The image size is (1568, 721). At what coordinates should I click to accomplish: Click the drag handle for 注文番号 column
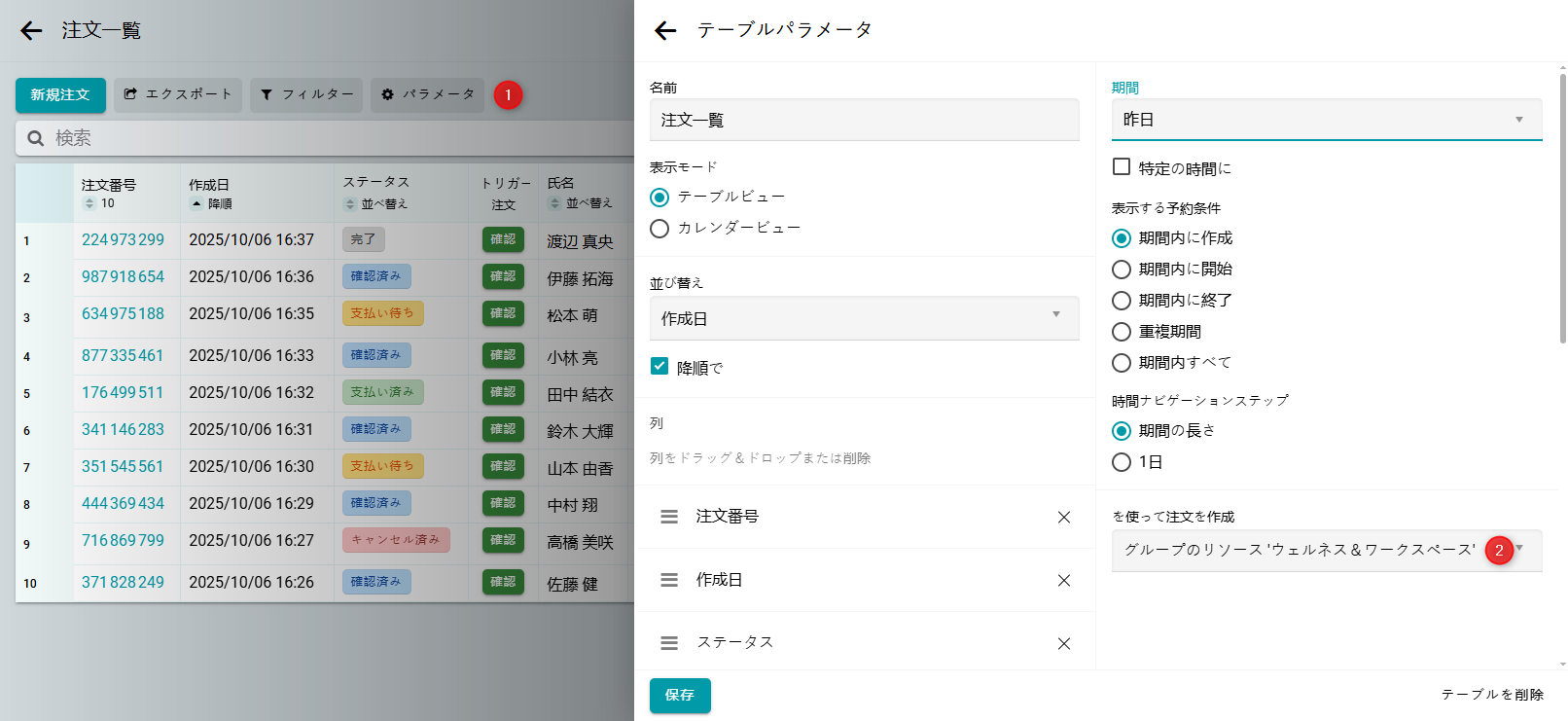coord(669,517)
